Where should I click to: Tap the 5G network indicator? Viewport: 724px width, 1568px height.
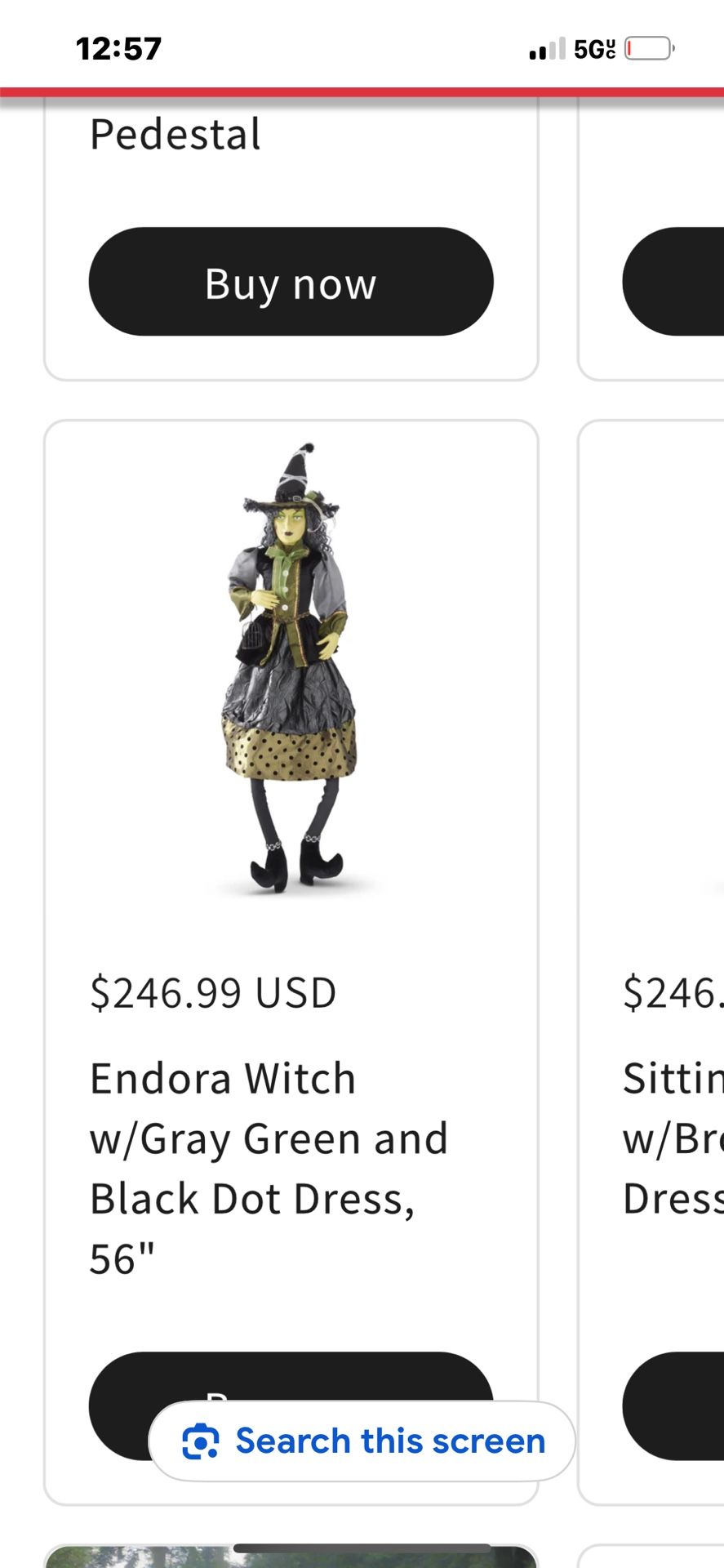(594, 49)
